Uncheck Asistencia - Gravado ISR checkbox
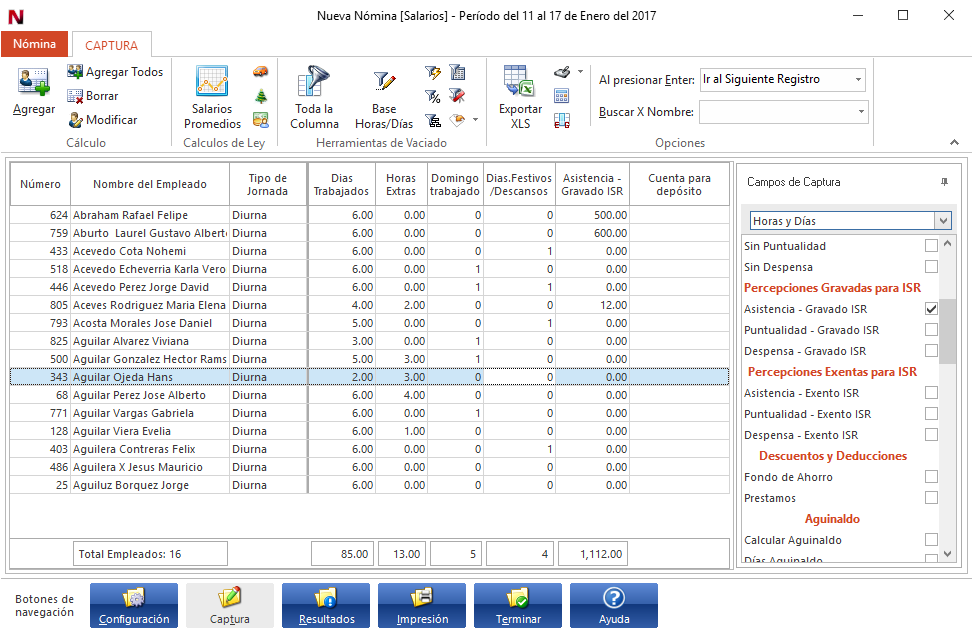 (x=931, y=309)
